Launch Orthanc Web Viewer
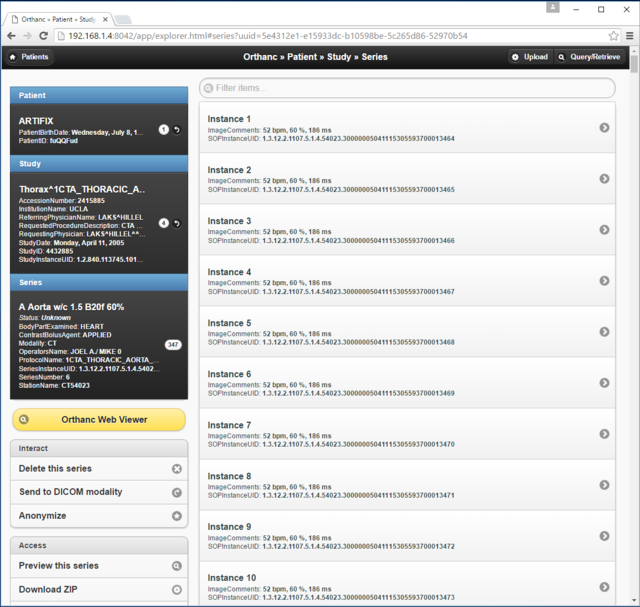This screenshot has width=640, height=607. click(98, 420)
